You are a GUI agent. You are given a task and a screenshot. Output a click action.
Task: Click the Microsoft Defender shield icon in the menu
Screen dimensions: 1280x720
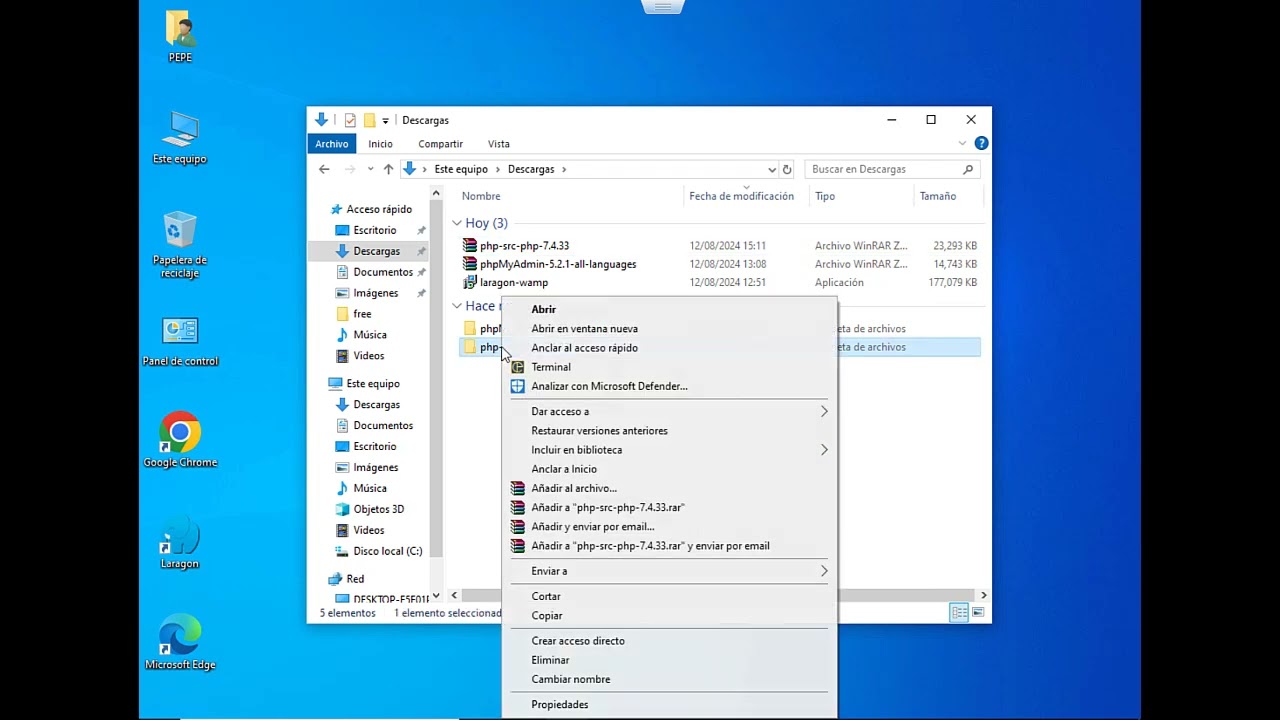click(x=517, y=386)
